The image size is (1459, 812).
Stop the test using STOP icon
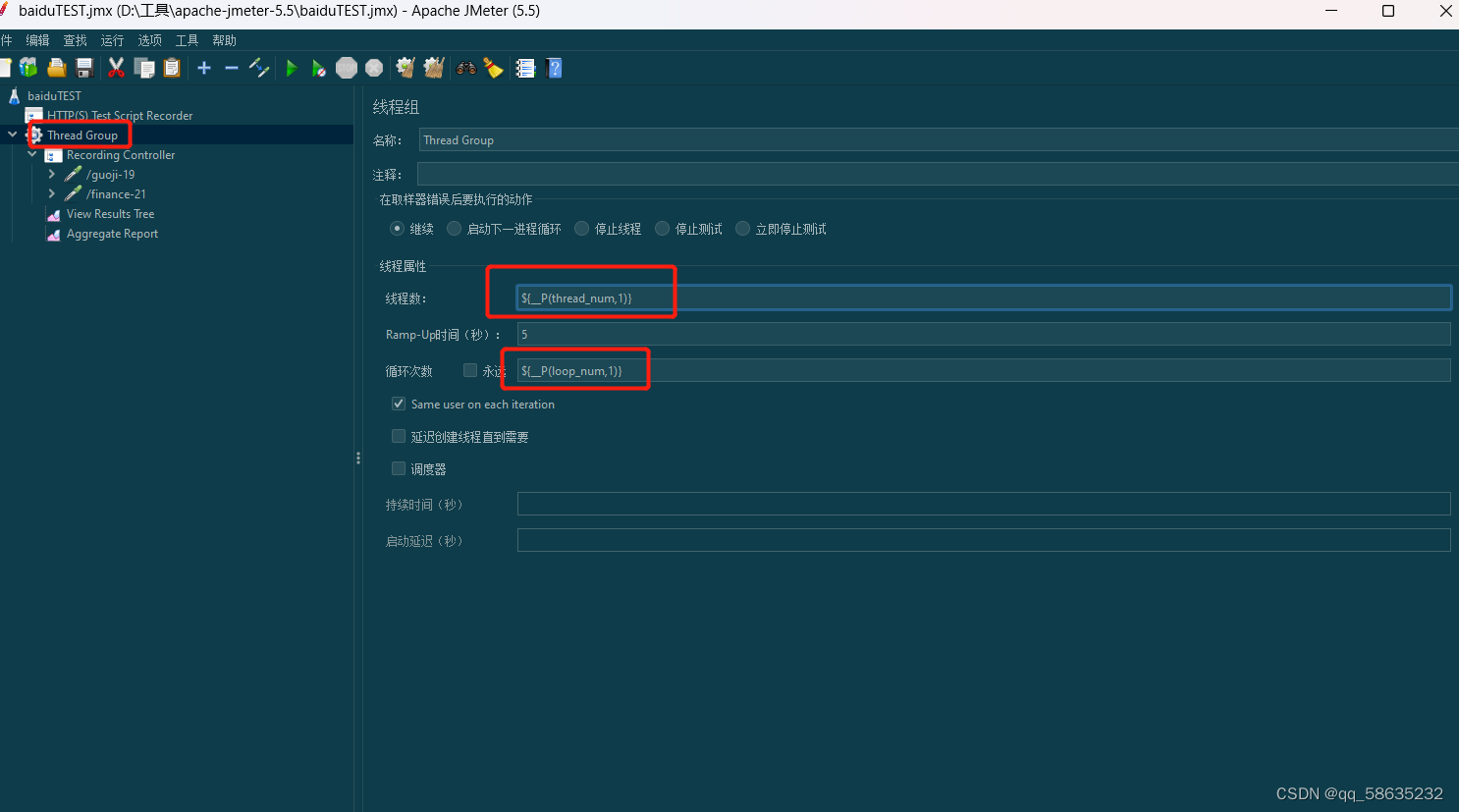(x=347, y=68)
